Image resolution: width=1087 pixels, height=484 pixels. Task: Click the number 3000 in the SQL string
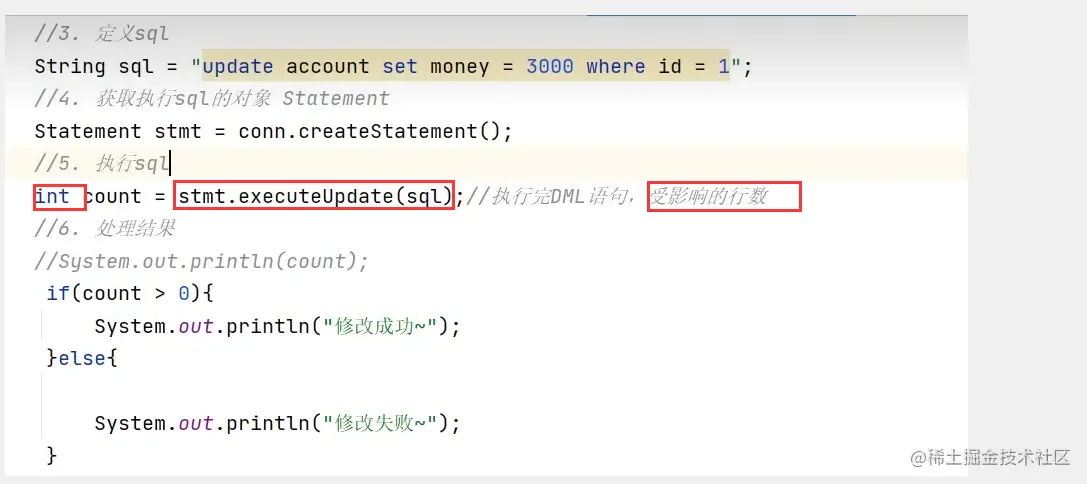coord(550,67)
